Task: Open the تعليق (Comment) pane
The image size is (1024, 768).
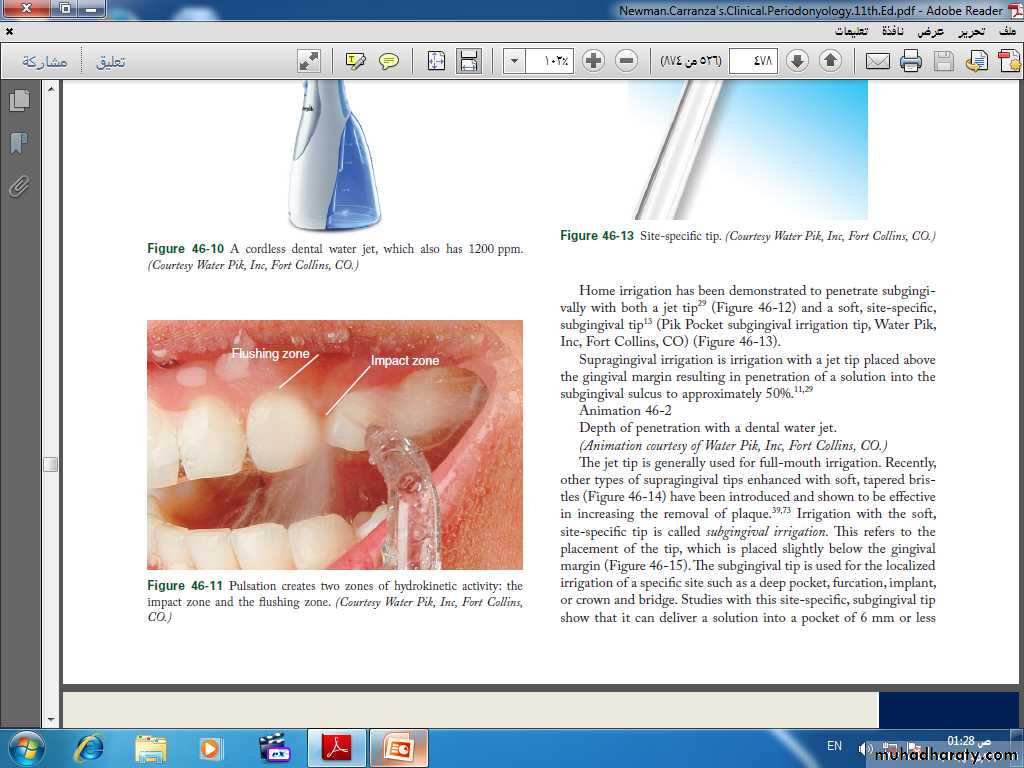Action: [x=110, y=62]
